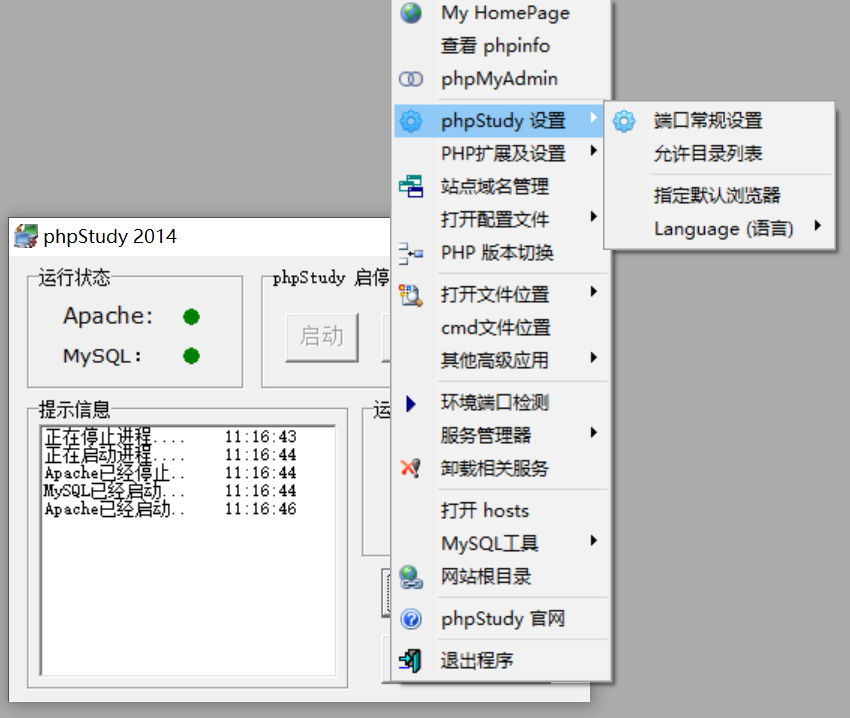Click the Apache green status indicator

point(191,317)
